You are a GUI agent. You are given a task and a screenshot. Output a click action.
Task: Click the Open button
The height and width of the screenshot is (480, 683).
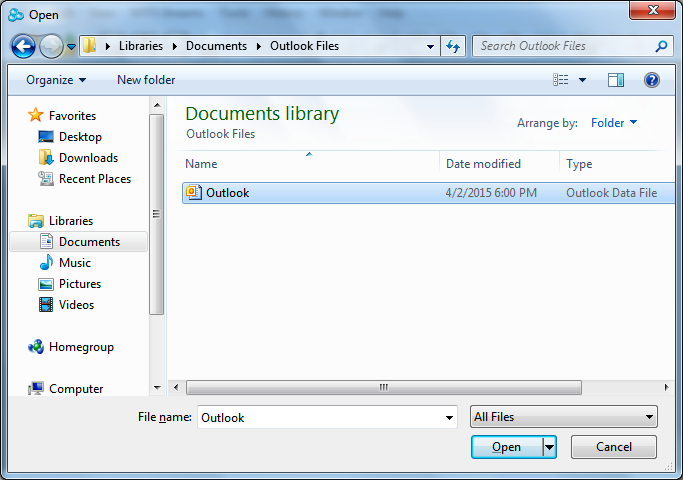pos(506,447)
